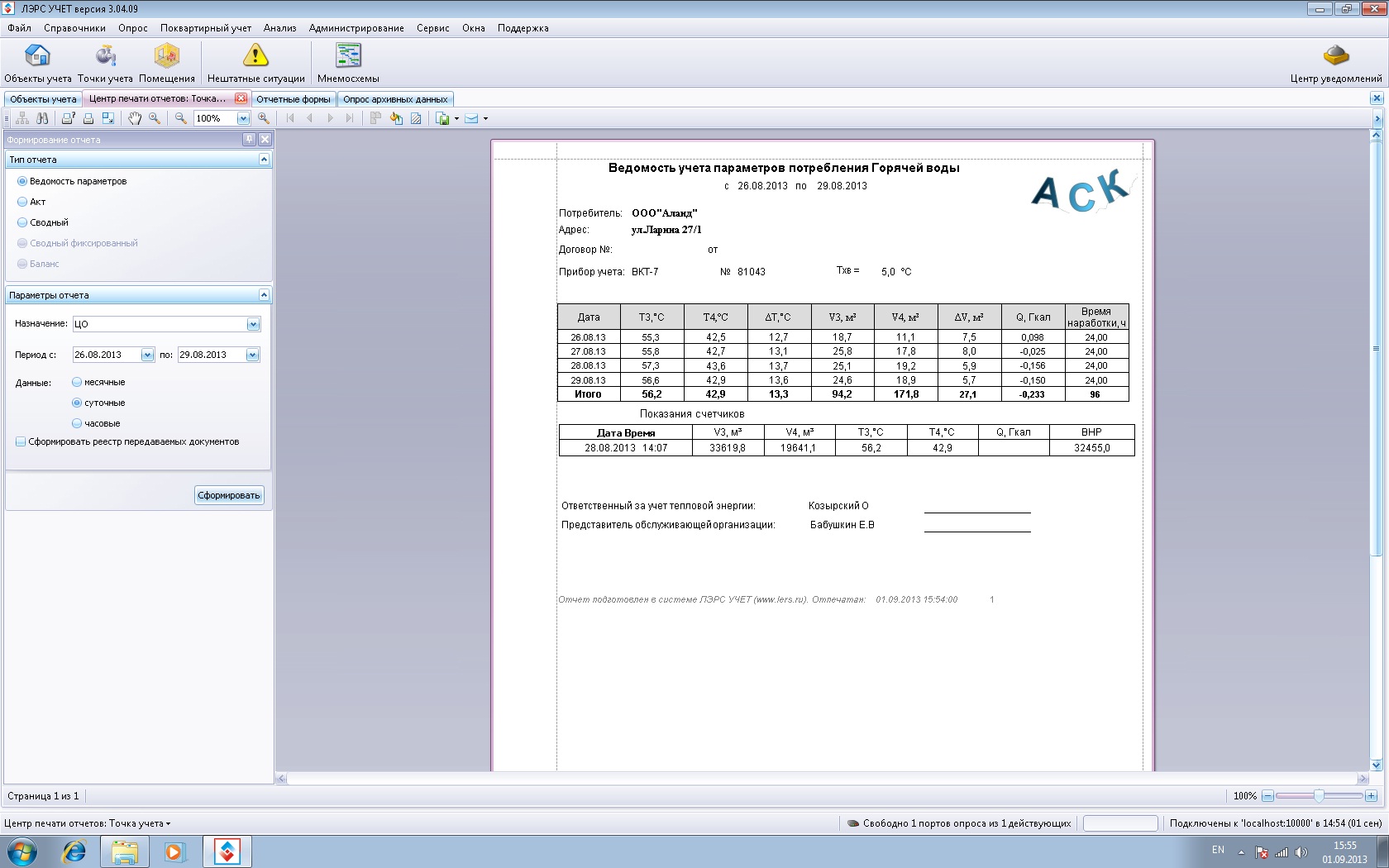The image size is (1389, 868).
Task: Click the page background color bucket icon
Action: click(x=396, y=118)
